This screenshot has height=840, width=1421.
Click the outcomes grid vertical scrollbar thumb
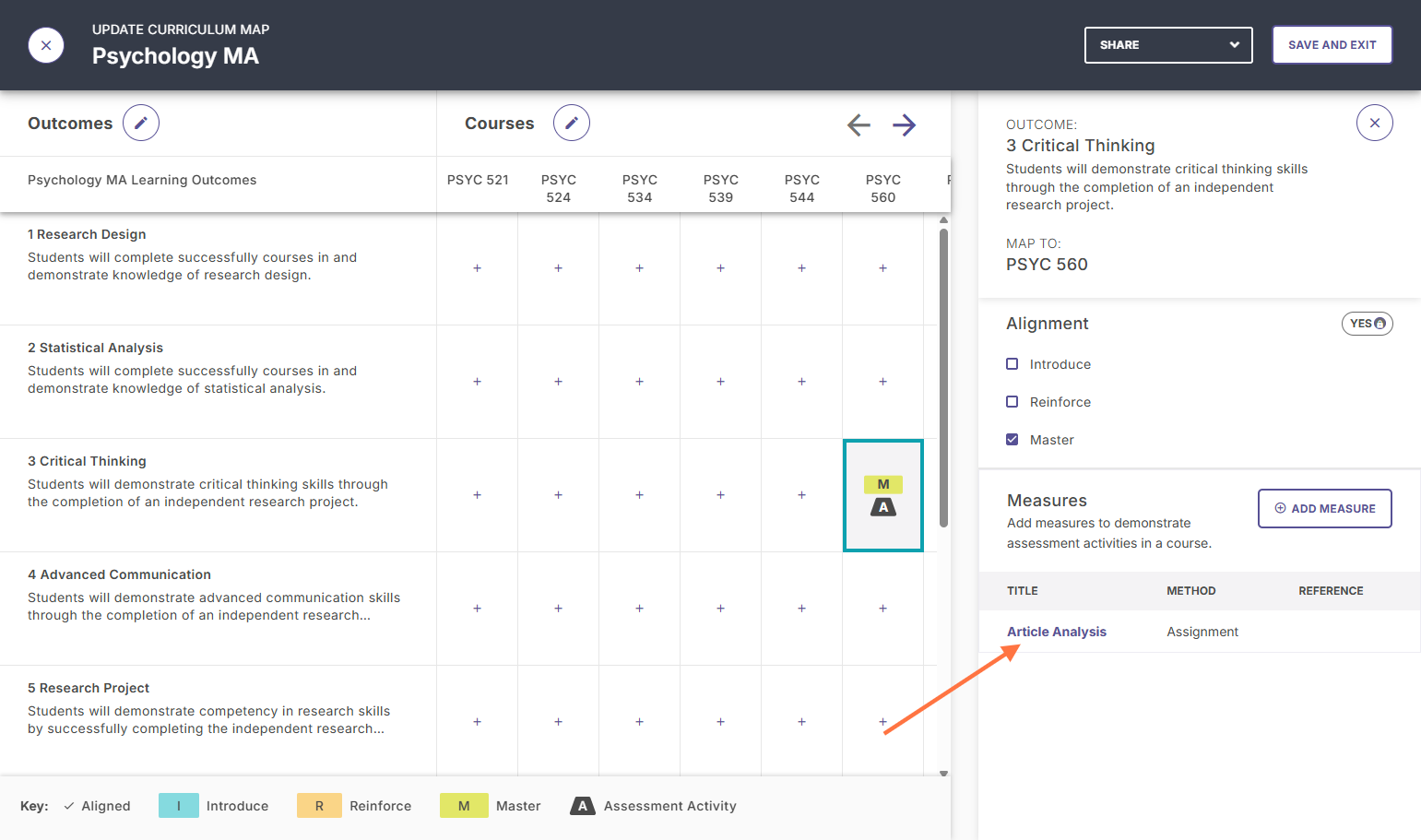(x=943, y=378)
